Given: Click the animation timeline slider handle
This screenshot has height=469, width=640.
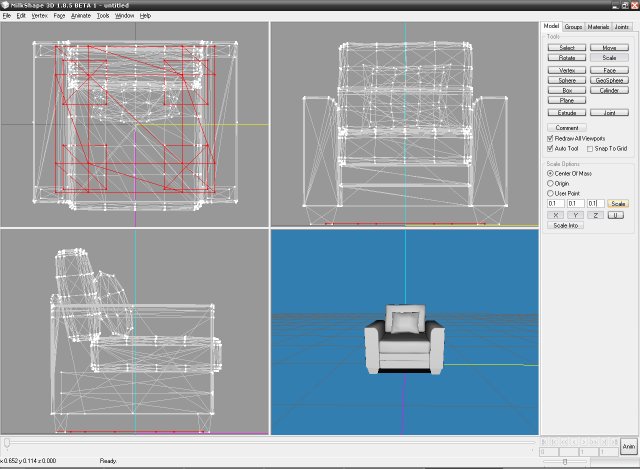Looking at the screenshot, I should tap(8, 441).
